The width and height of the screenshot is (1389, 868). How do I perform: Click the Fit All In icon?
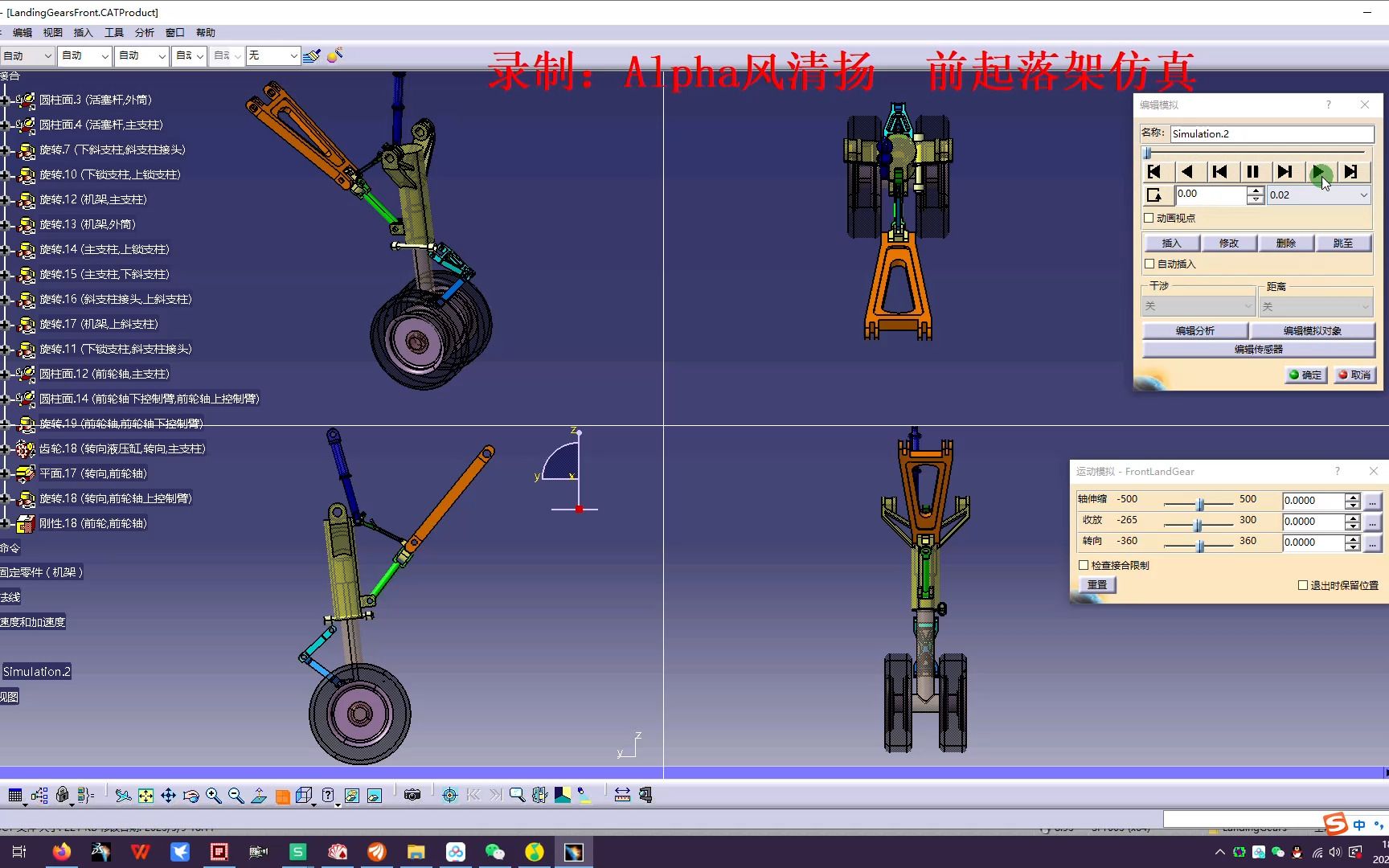click(x=145, y=796)
